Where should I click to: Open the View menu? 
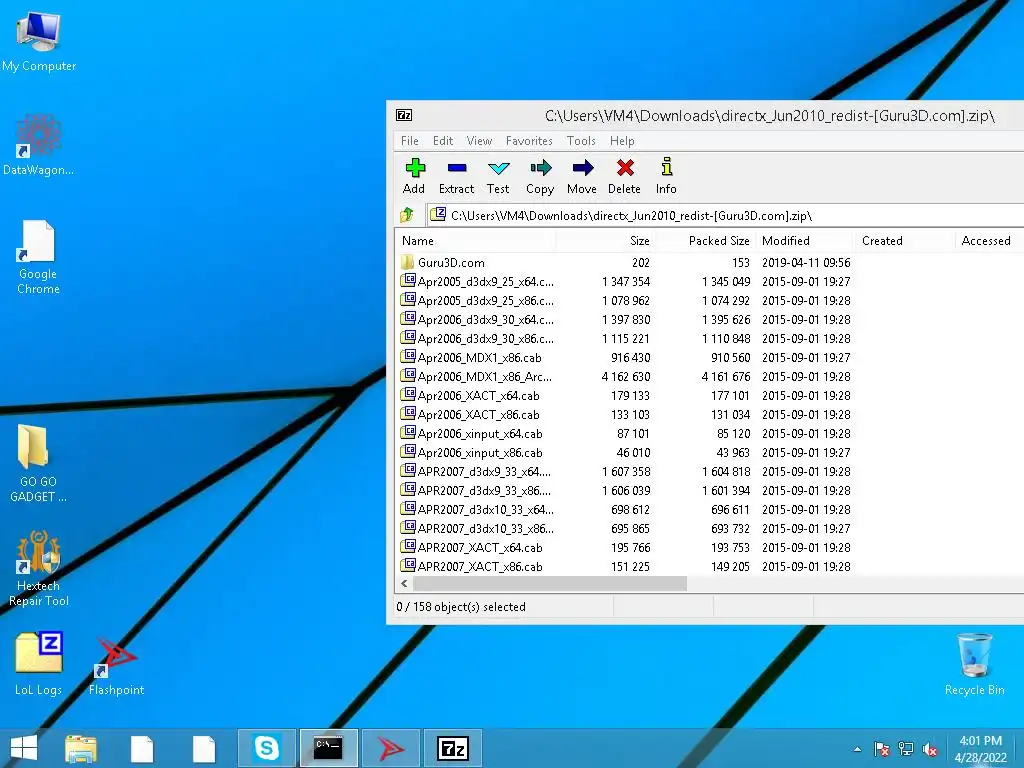click(x=479, y=141)
